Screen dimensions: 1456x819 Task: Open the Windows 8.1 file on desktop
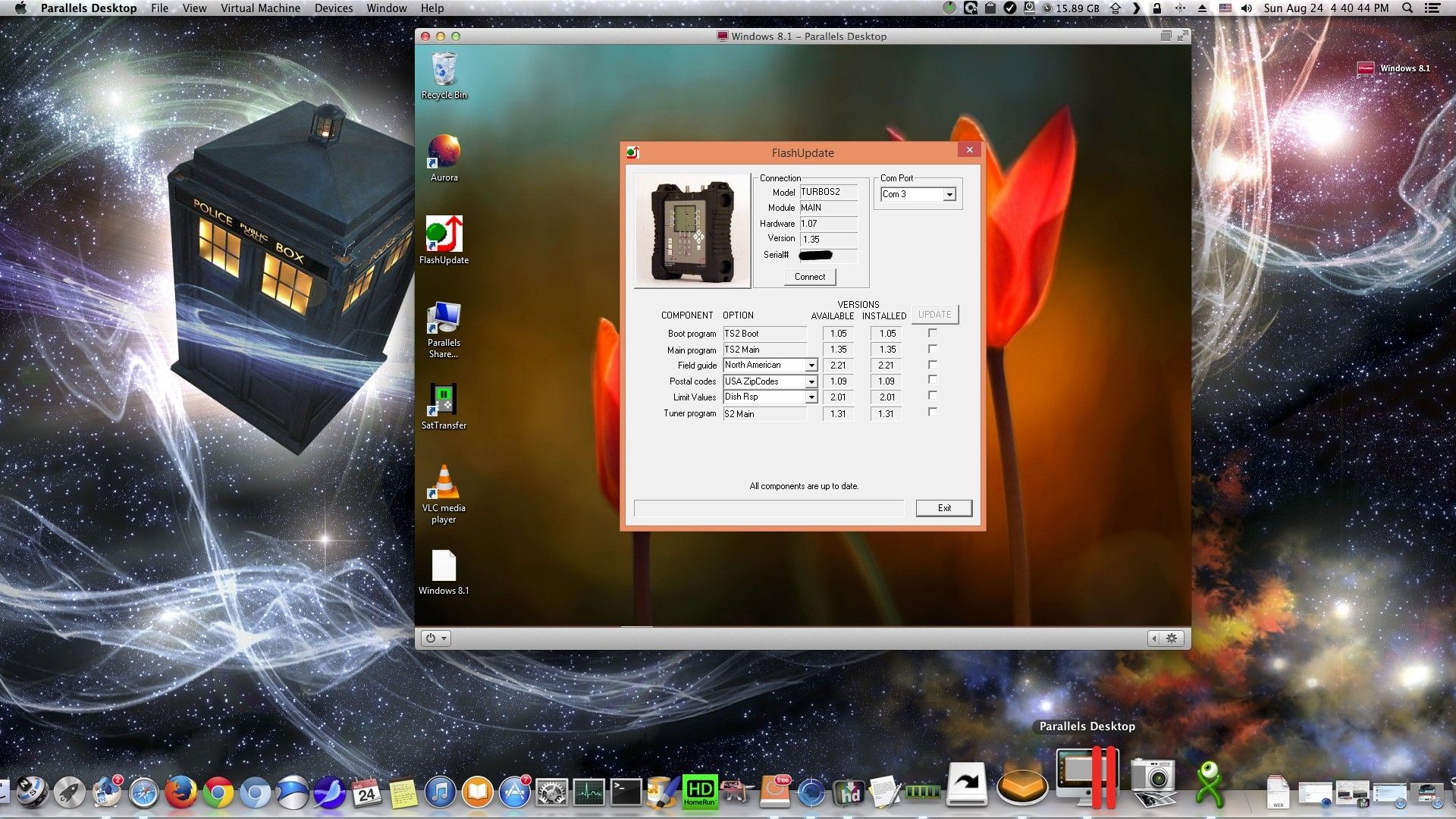(444, 566)
